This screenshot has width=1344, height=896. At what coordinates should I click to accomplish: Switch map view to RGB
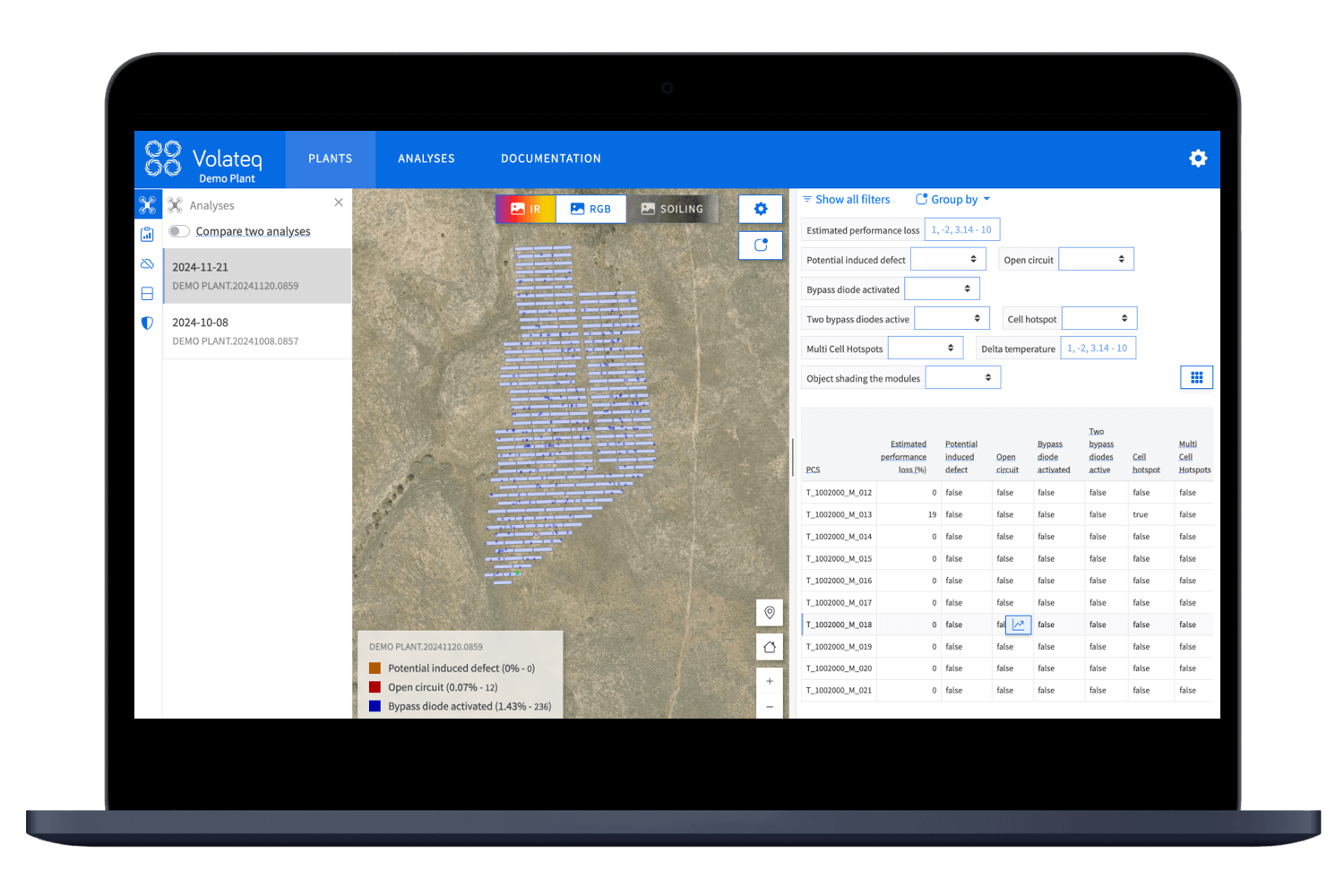click(590, 209)
